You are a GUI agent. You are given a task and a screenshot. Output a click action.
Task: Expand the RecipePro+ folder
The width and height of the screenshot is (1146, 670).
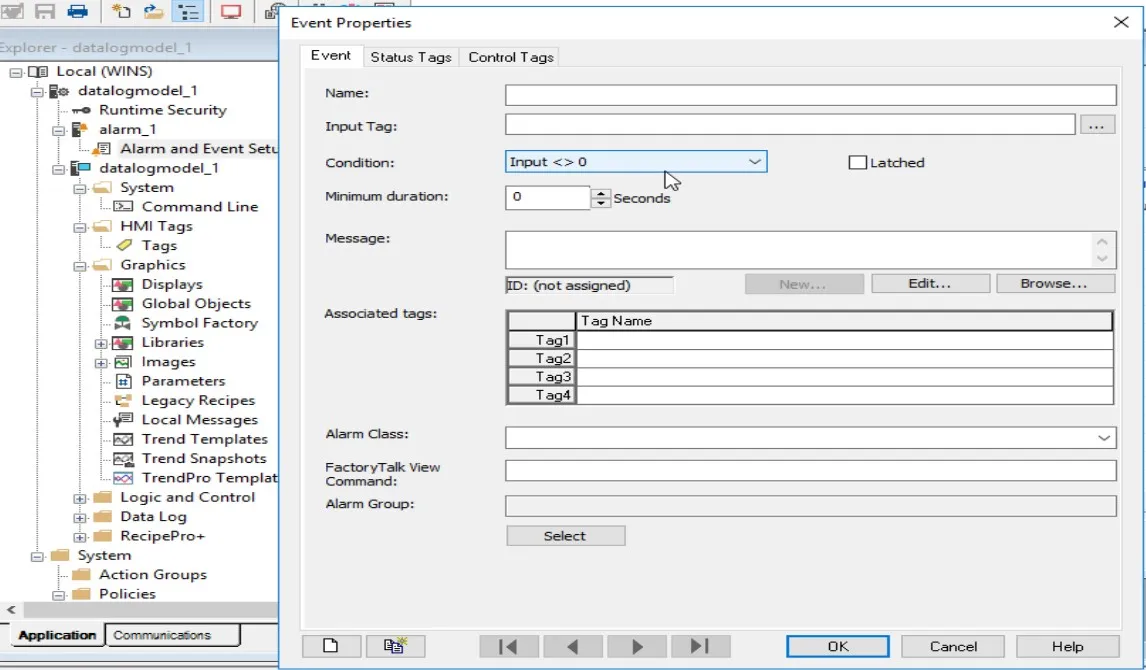pos(80,537)
